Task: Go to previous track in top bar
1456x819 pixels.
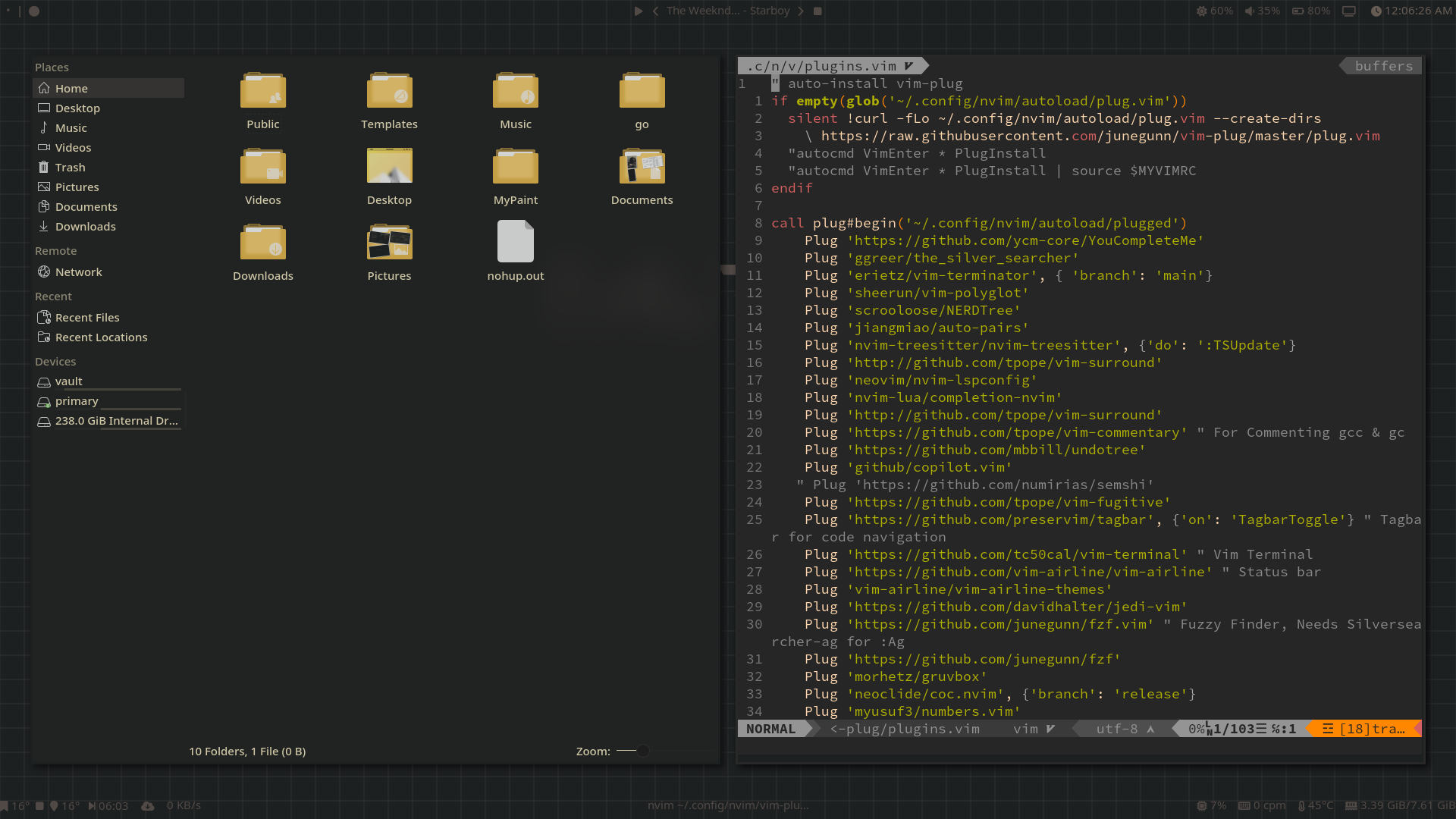Action: pos(655,11)
